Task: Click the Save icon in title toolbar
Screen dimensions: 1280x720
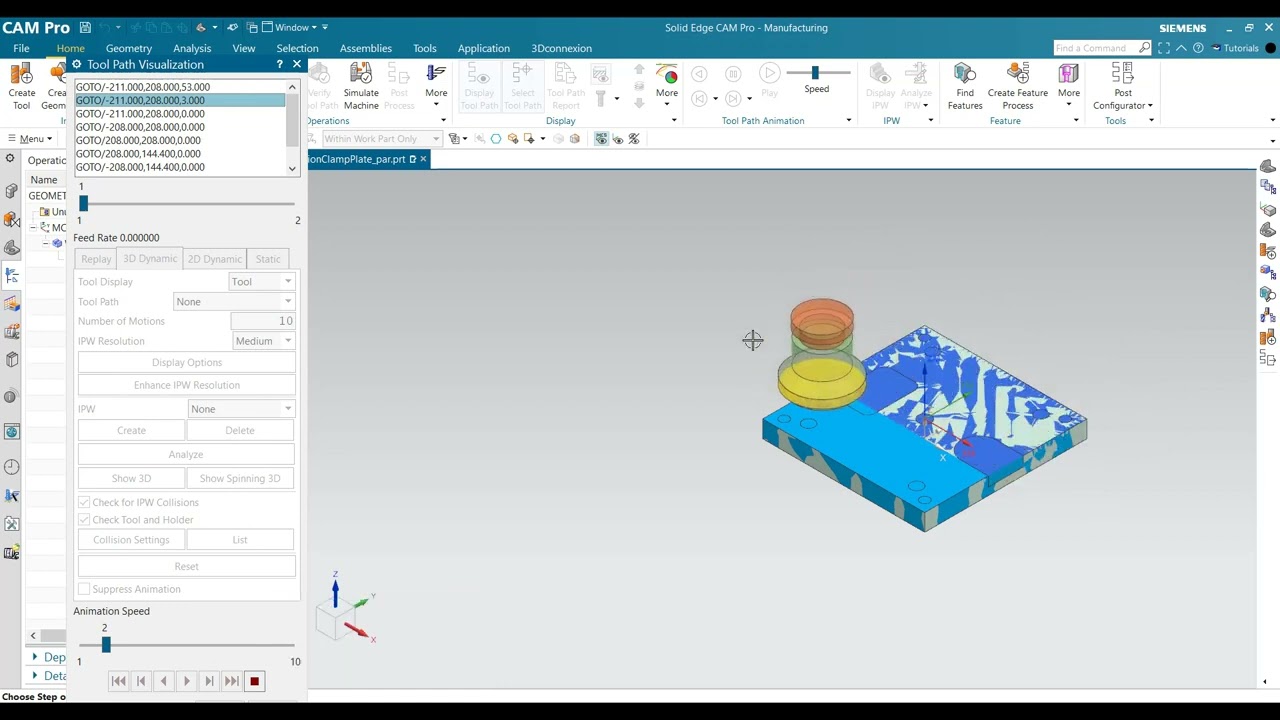Action: click(x=85, y=27)
